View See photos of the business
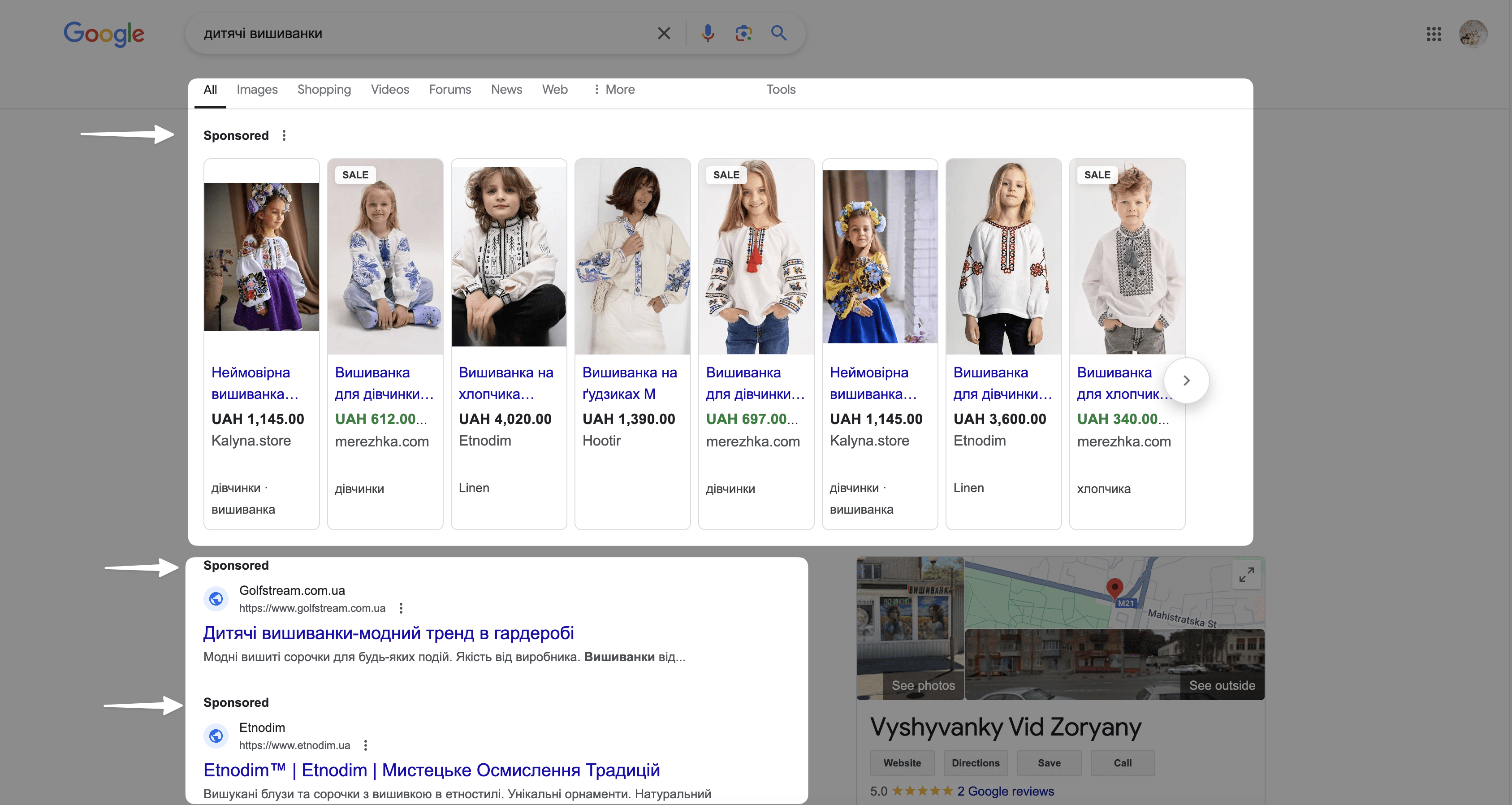The image size is (1512, 805). point(923,686)
